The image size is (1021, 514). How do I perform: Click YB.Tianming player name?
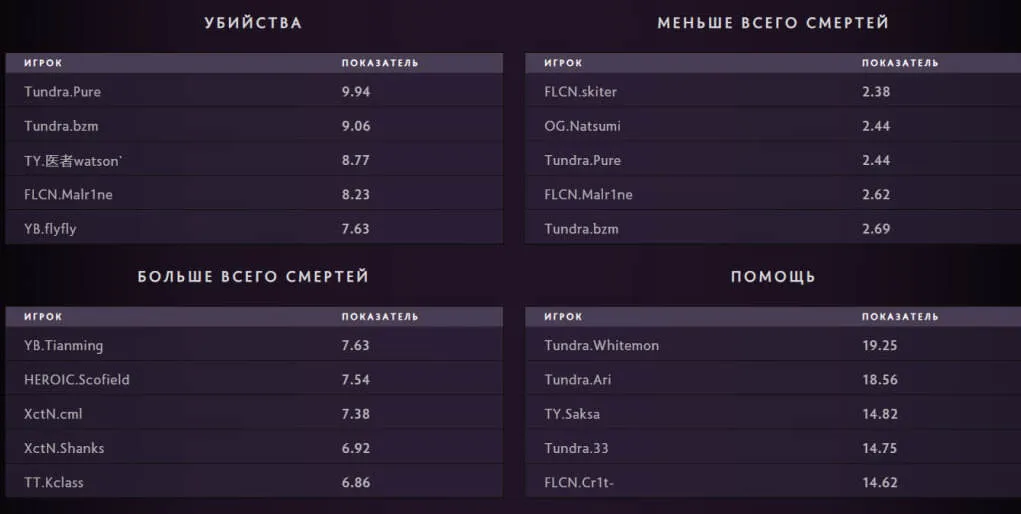coord(64,346)
